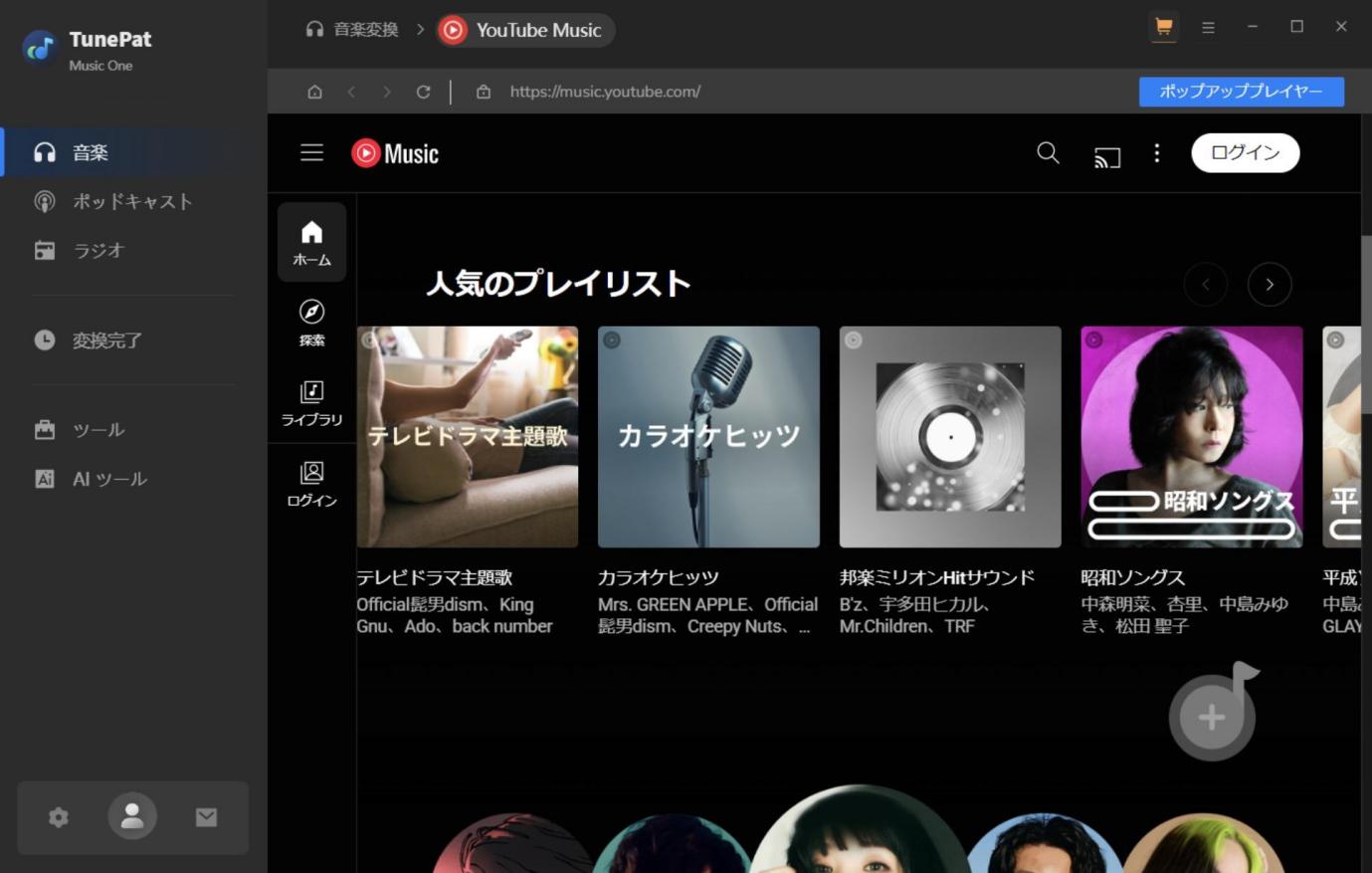Click the 中森明菜、杏里 artist text
The width and height of the screenshot is (1372, 873).
coord(1184,615)
